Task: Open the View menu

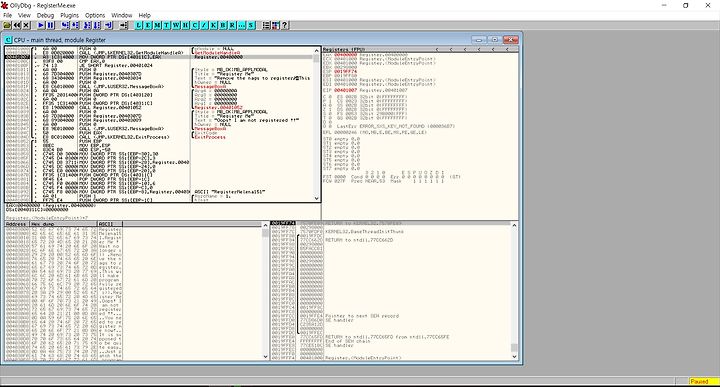Action: pos(24,15)
